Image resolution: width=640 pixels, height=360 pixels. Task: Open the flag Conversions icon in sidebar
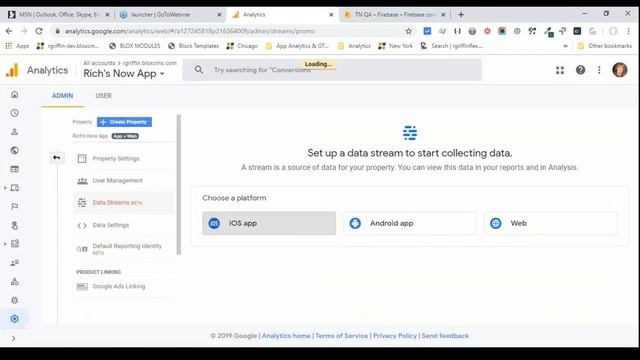pos(15,207)
